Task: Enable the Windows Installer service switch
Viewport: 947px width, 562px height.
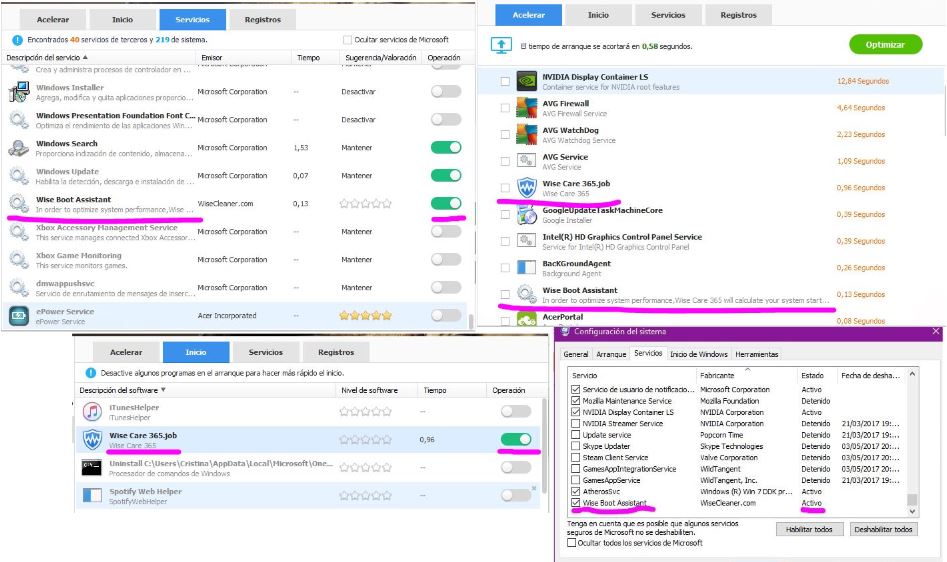Action: 446,91
